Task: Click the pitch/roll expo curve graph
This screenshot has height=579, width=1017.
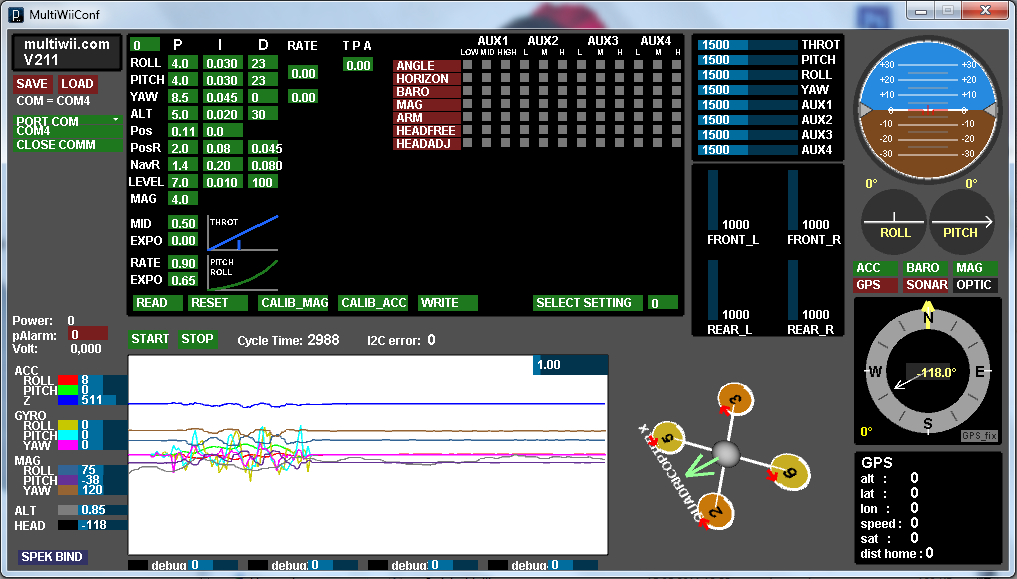Action: pyautogui.click(x=243, y=272)
